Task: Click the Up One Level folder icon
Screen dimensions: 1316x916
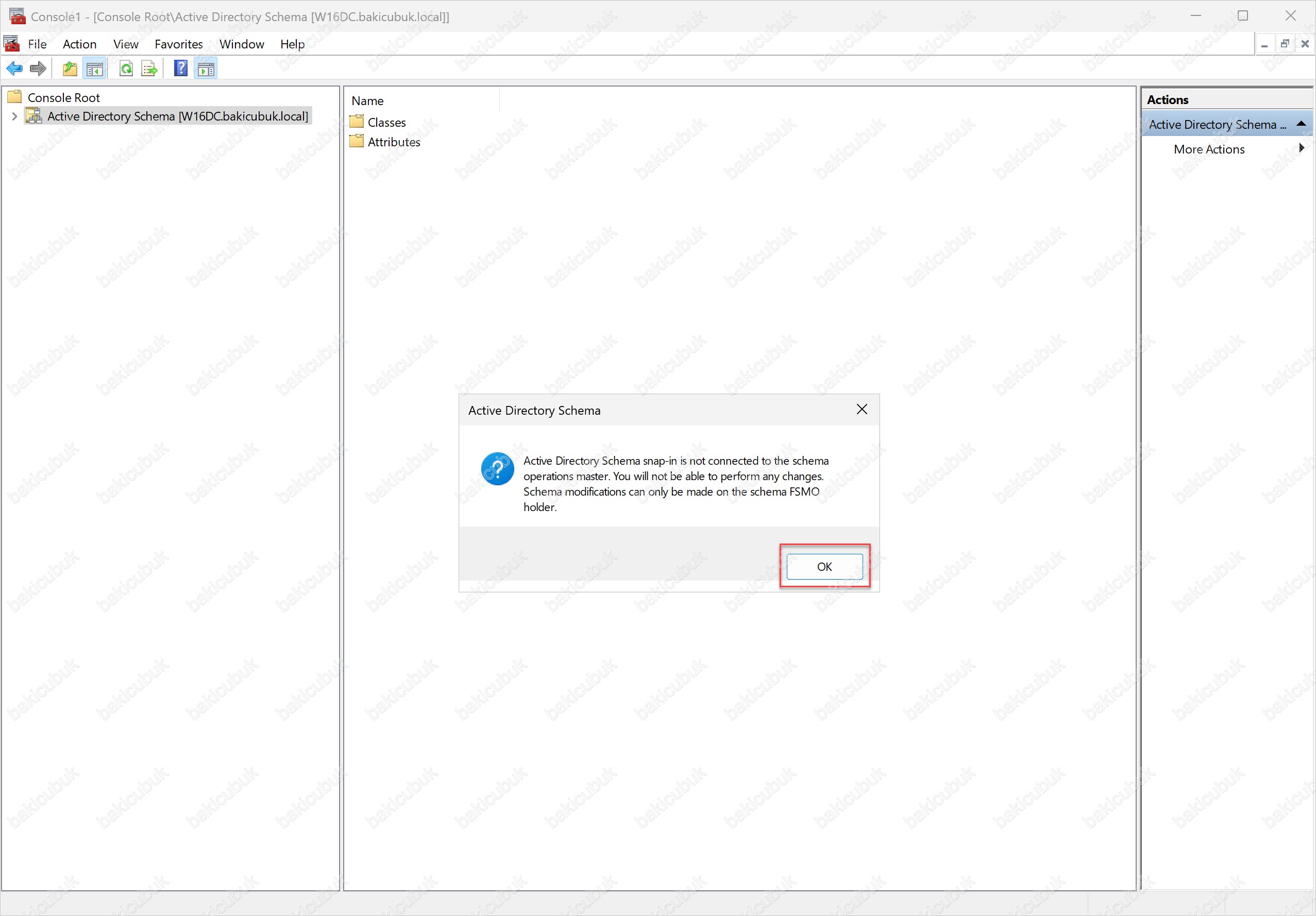Action: 70,69
